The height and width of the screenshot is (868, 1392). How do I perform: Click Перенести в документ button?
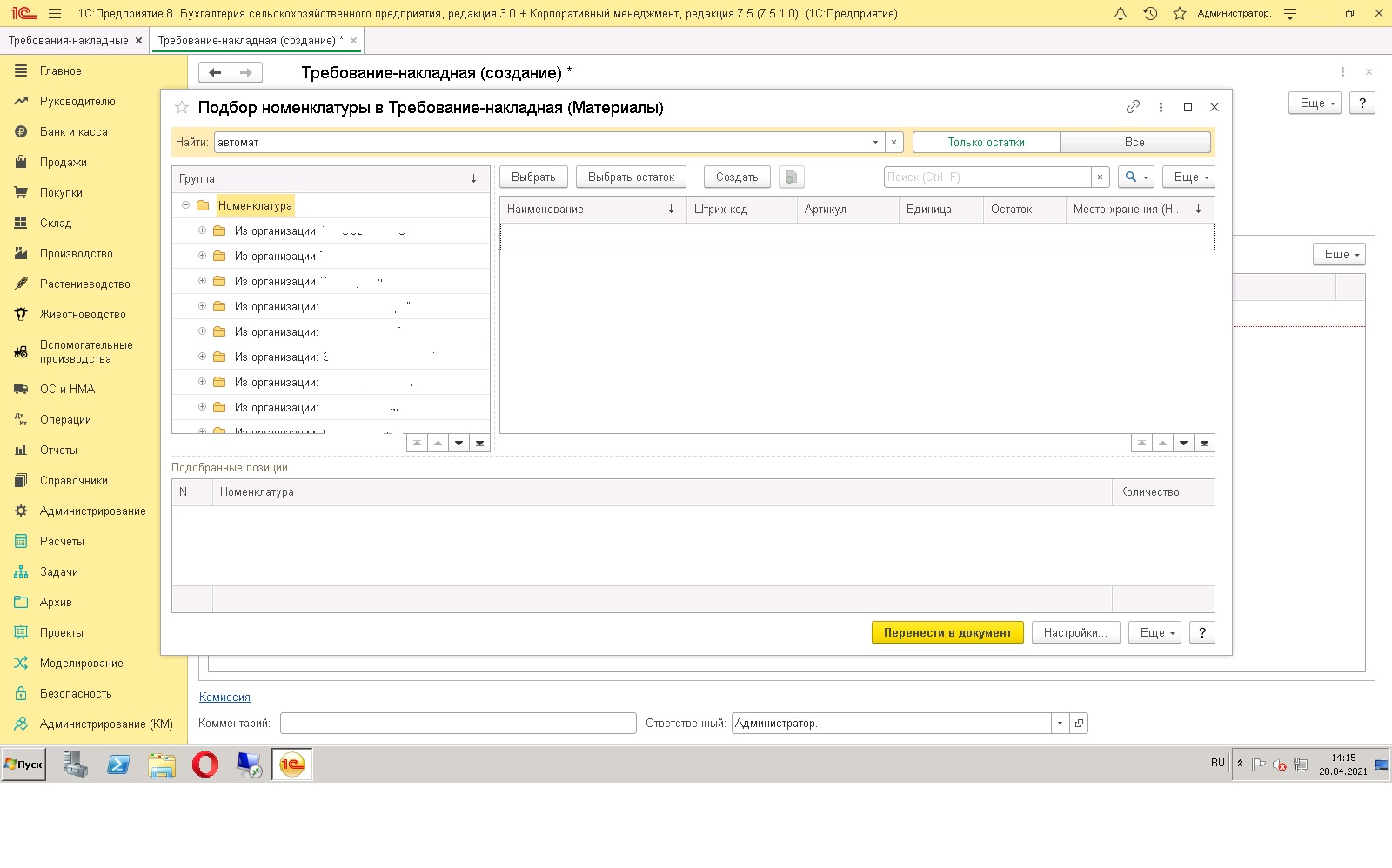[x=947, y=632]
